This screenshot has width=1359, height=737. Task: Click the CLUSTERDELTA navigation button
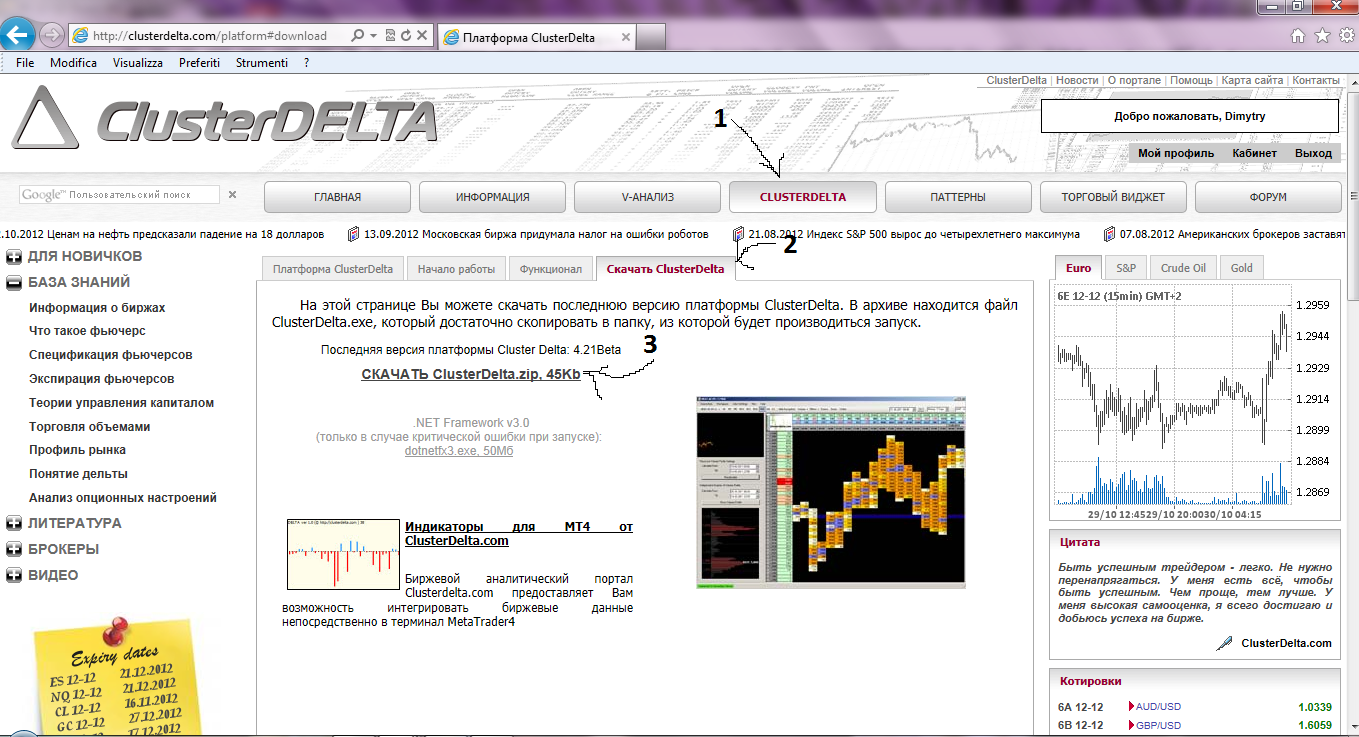click(803, 197)
